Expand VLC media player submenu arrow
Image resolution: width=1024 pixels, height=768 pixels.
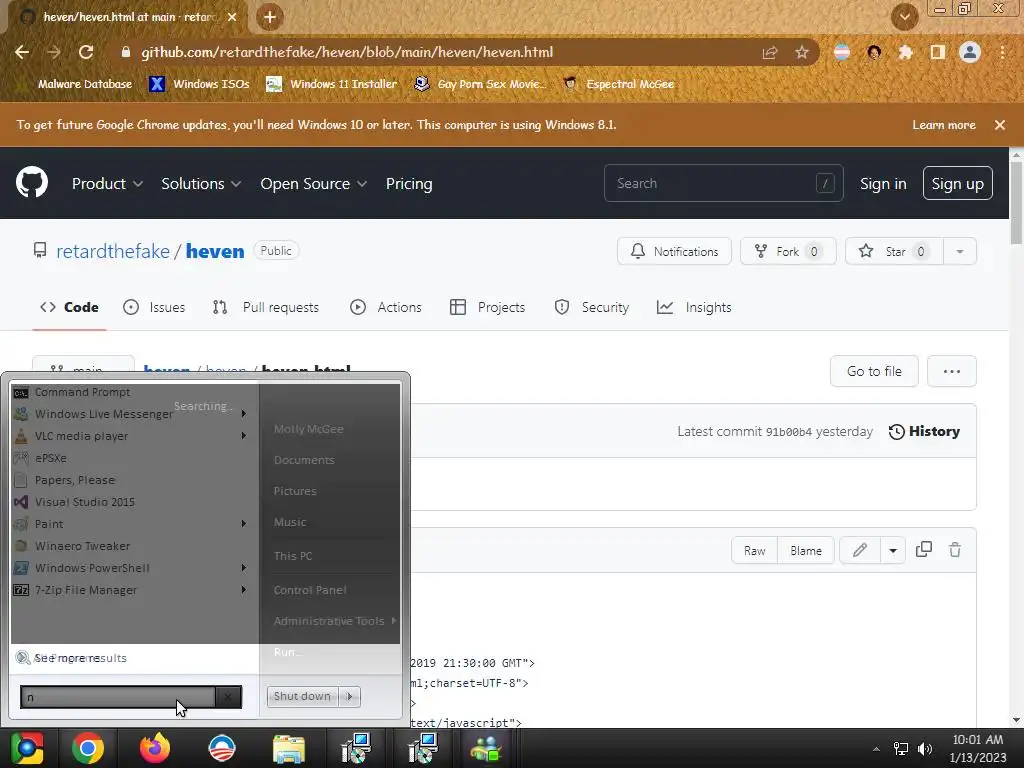click(244, 436)
